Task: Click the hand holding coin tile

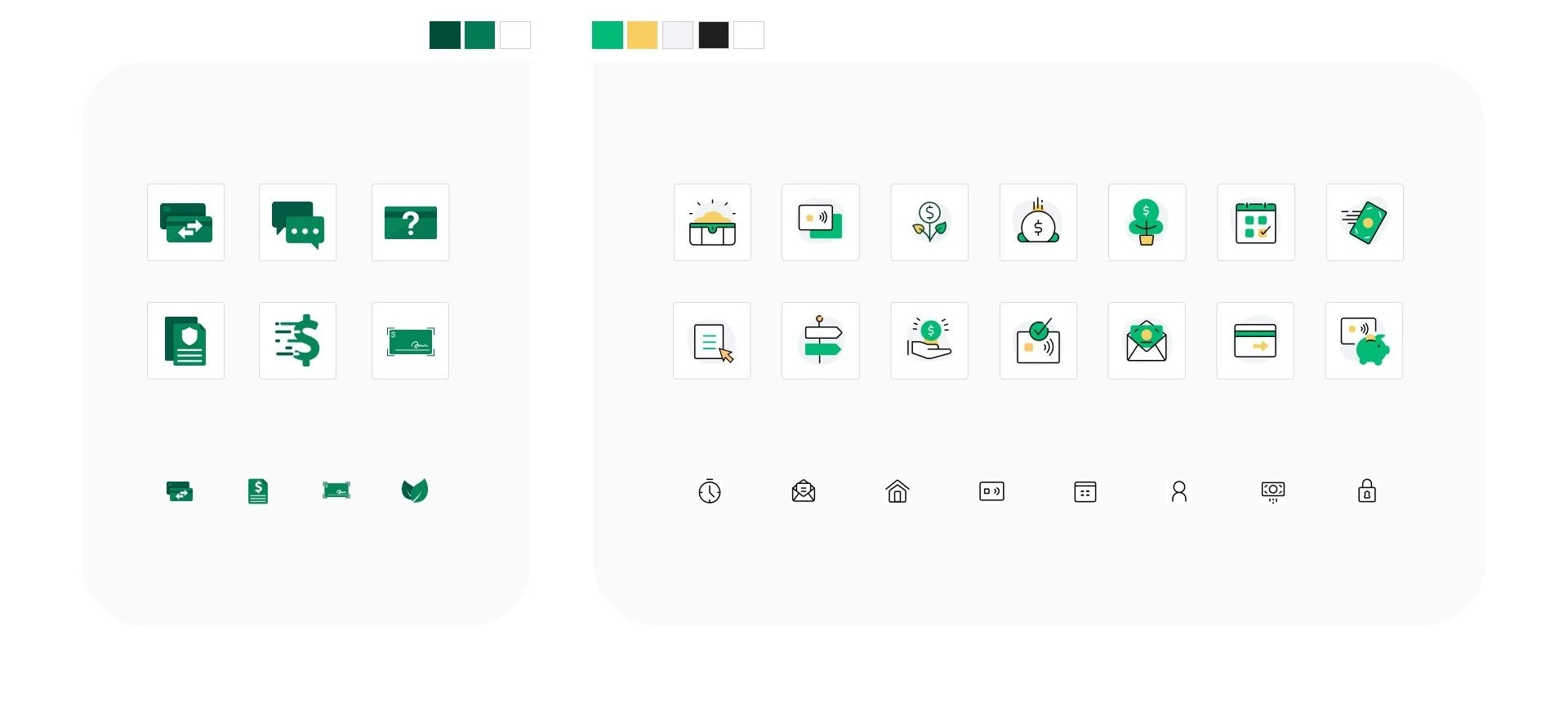Action: [x=929, y=340]
